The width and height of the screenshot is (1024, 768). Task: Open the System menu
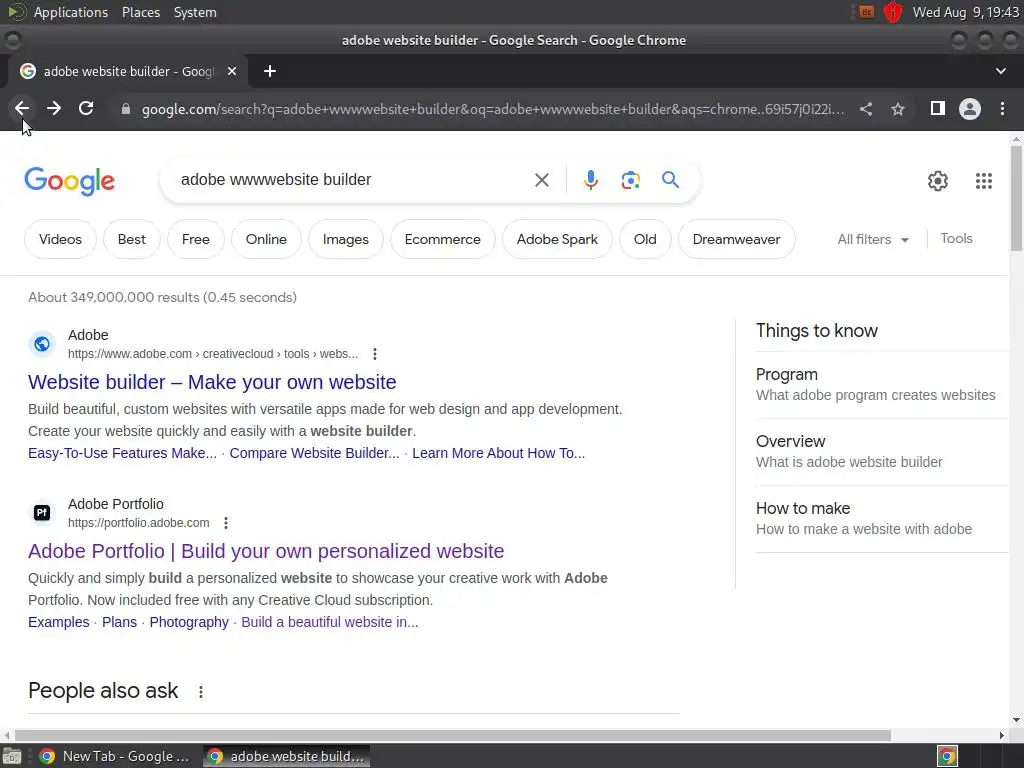tap(195, 12)
